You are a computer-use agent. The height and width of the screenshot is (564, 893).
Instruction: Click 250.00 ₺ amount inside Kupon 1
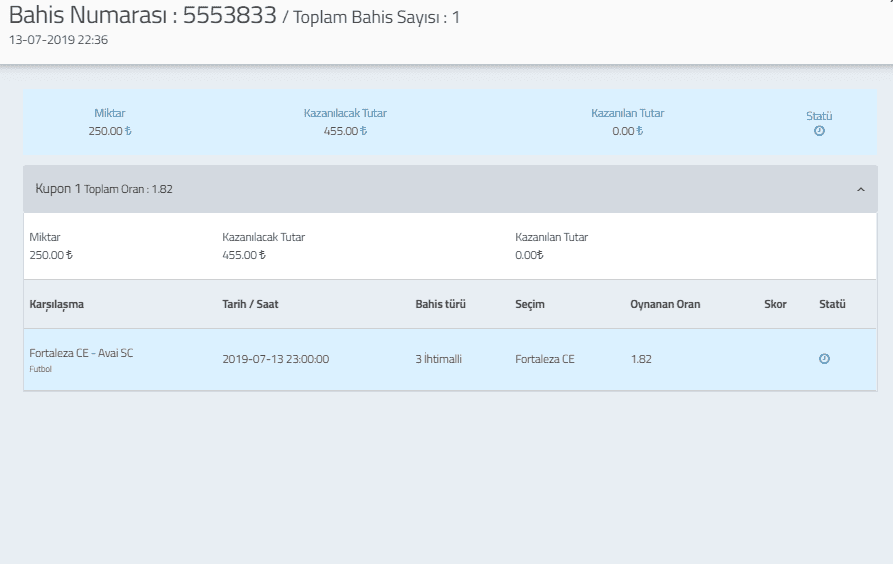51,255
